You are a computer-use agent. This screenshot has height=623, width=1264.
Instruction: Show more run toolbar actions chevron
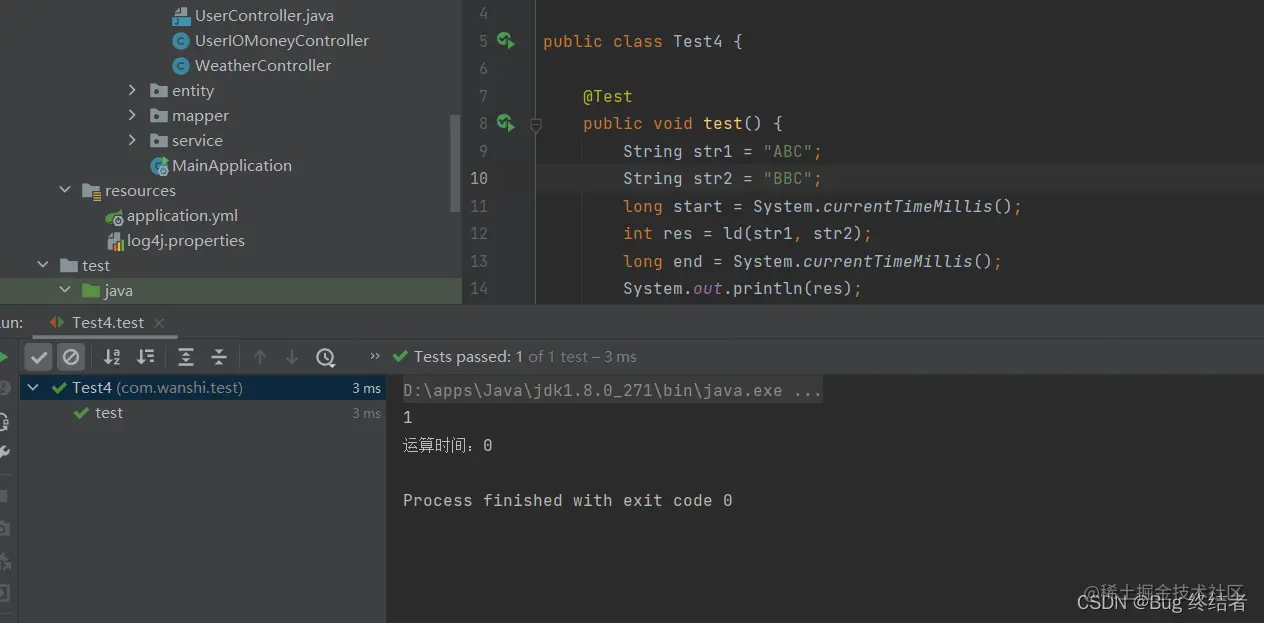[x=375, y=356]
